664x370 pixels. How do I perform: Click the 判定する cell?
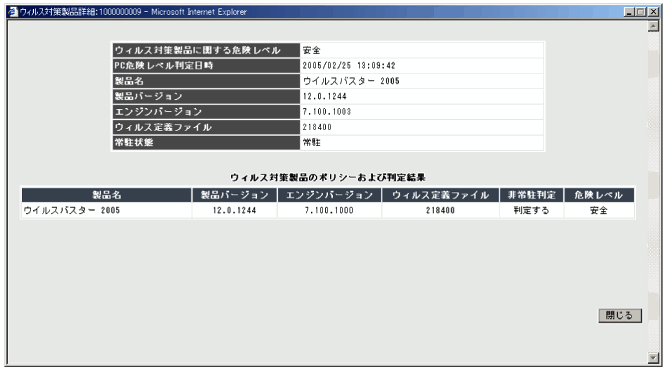[x=531, y=210]
